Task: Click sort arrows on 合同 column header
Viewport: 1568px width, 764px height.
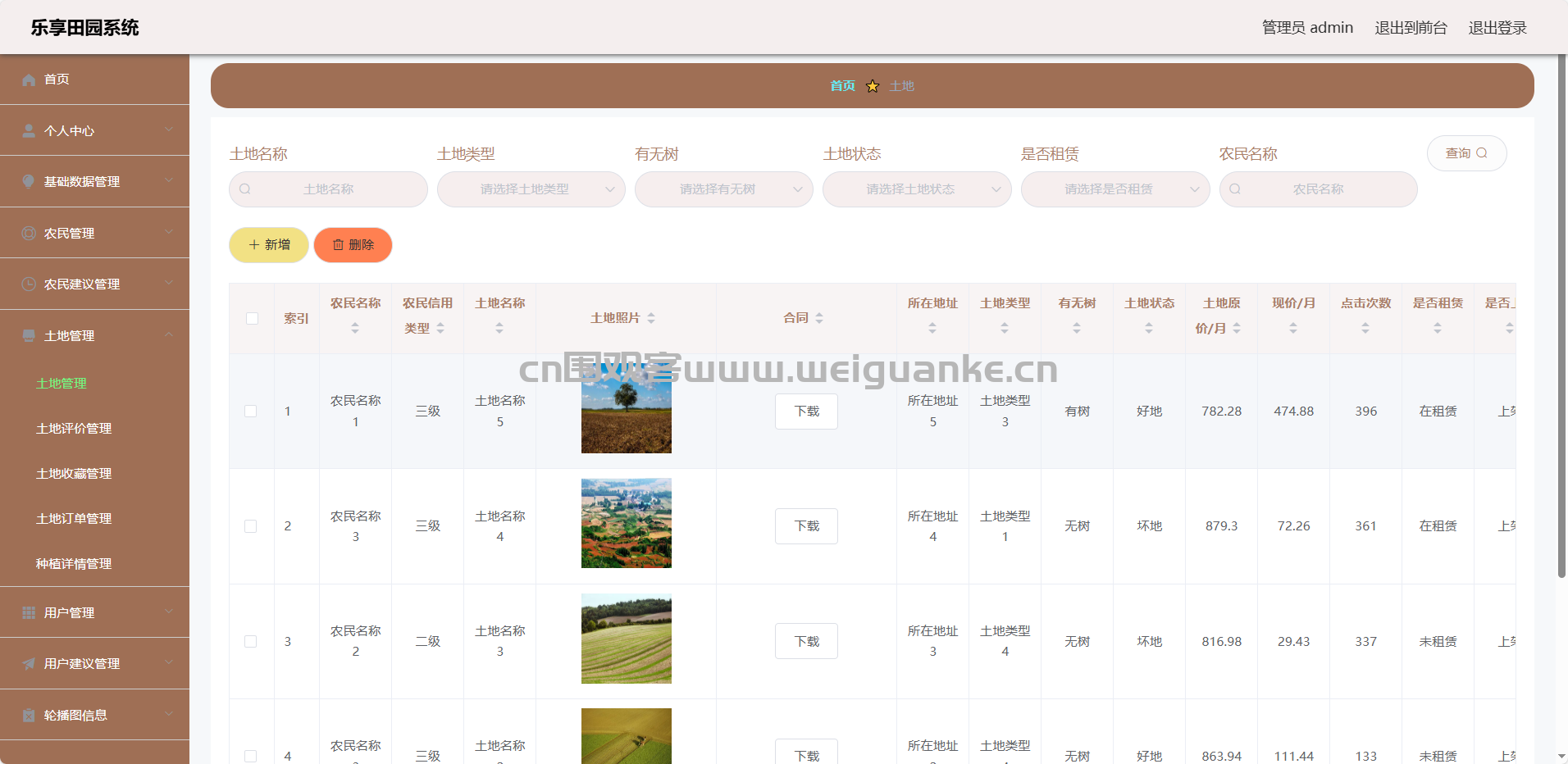Action: click(x=819, y=318)
